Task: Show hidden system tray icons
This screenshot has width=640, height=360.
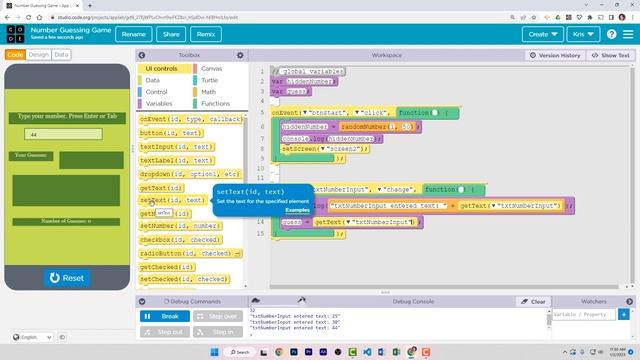Action: (x=565, y=352)
